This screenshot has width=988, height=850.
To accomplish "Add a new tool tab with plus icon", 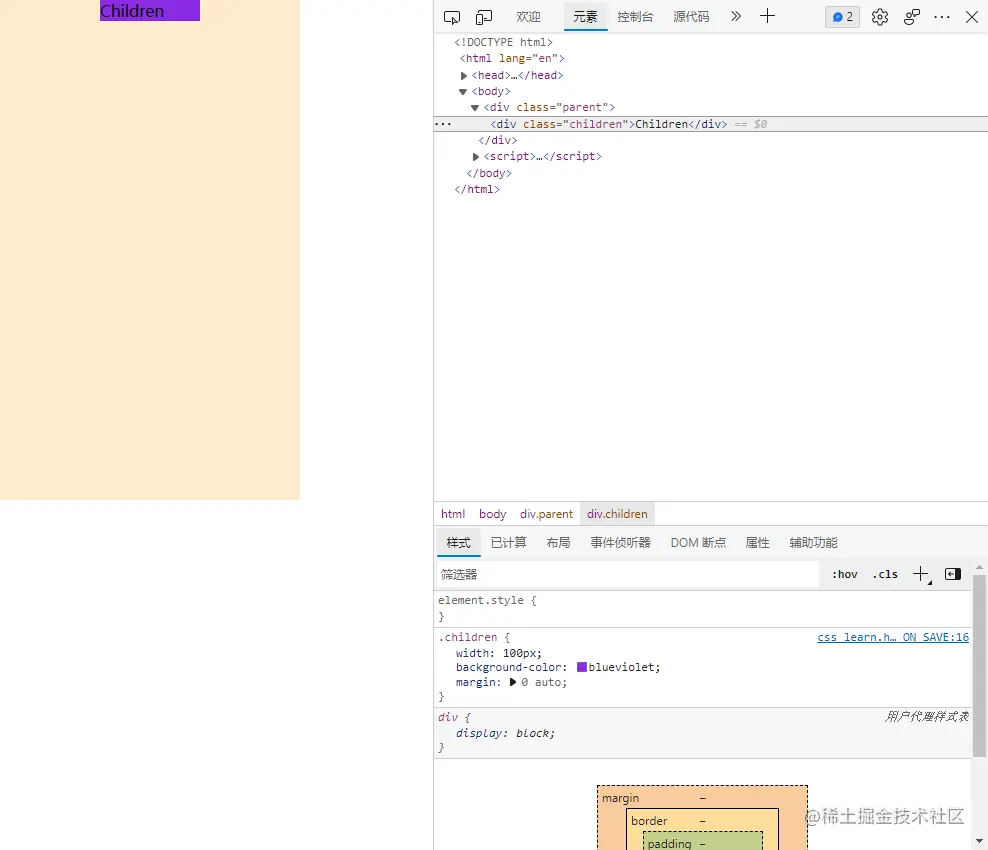I will pos(767,16).
